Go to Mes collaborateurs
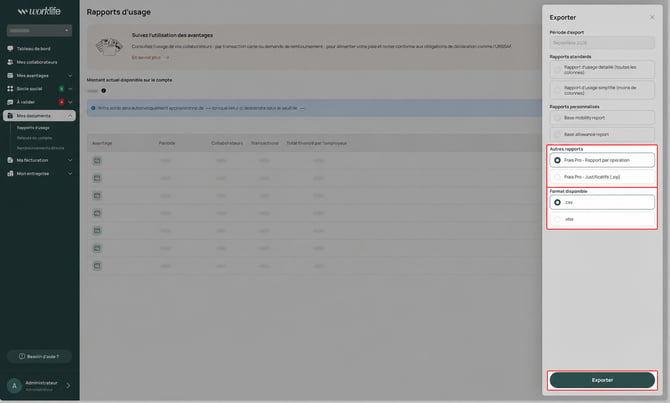670x403 pixels. pos(39,62)
